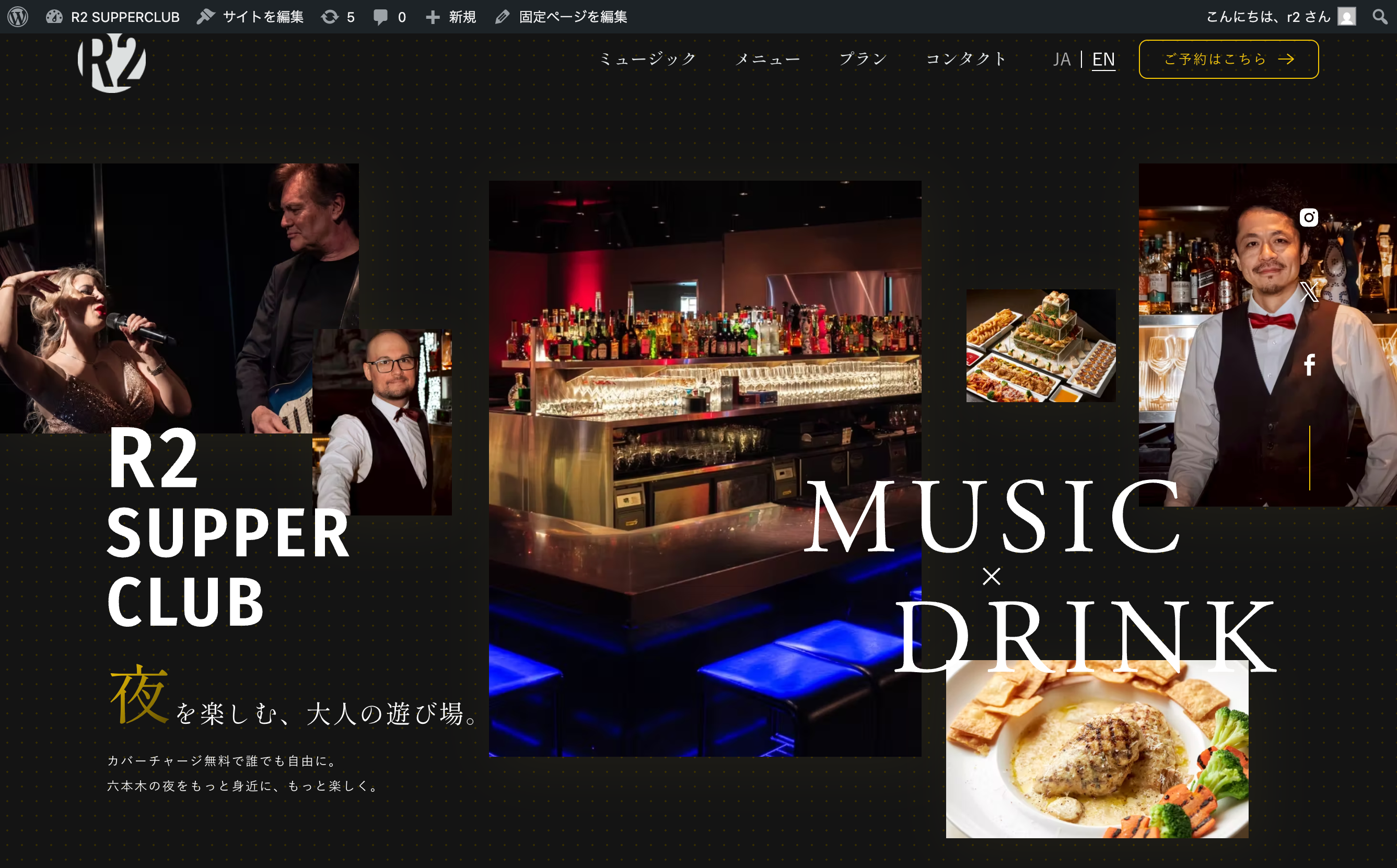The width and height of the screenshot is (1397, 868).
Task: Click the 新規 add new item
Action: point(451,17)
